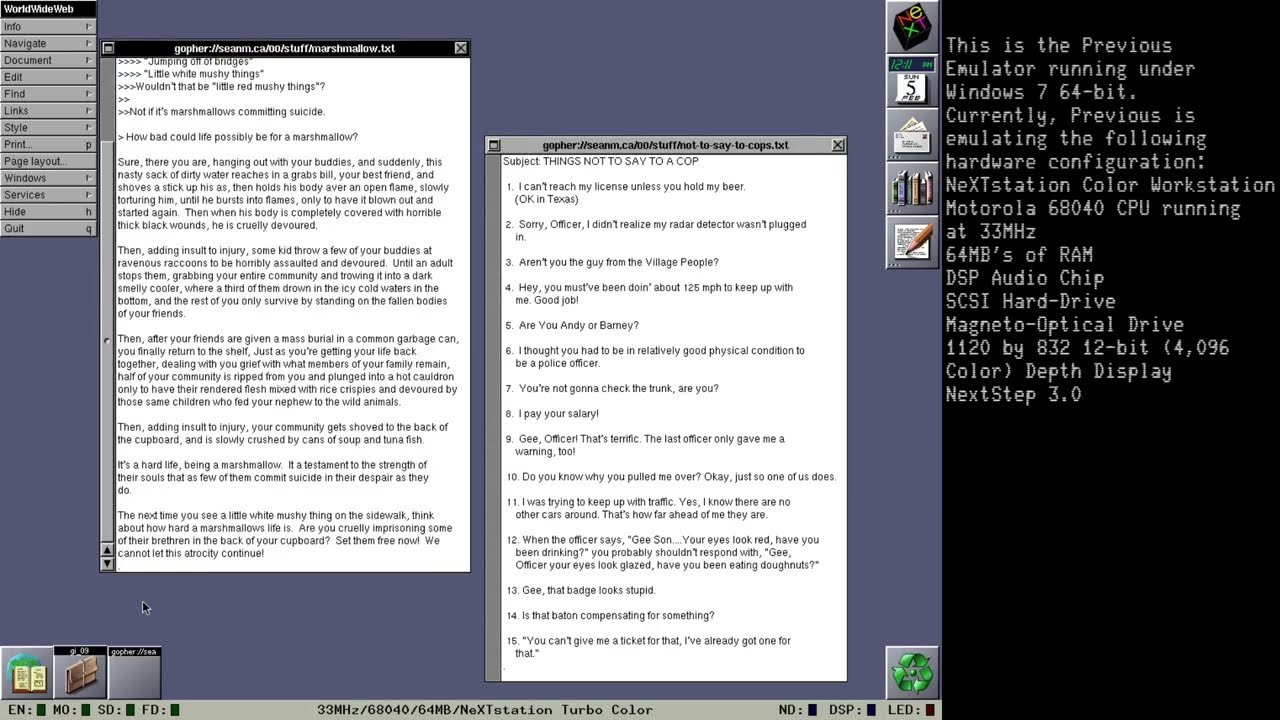Click the DSP status indicator light
The height and width of the screenshot is (720, 1280).
[x=871, y=710]
